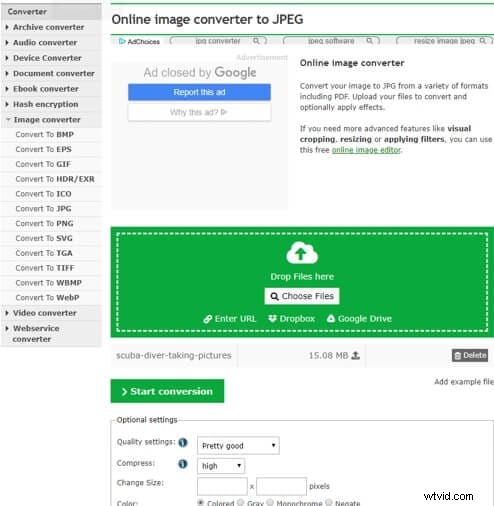This screenshot has width=494, height=506.
Task: Click the Quality settings info icon
Action: click(x=183, y=442)
